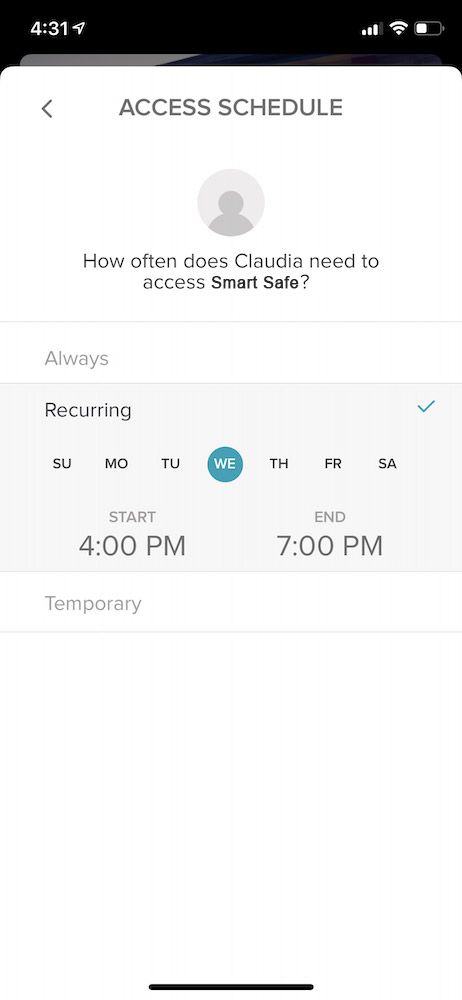Image resolution: width=462 pixels, height=1000 pixels.
Task: Toggle Sunday (SU) day selection
Action: [x=62, y=464]
